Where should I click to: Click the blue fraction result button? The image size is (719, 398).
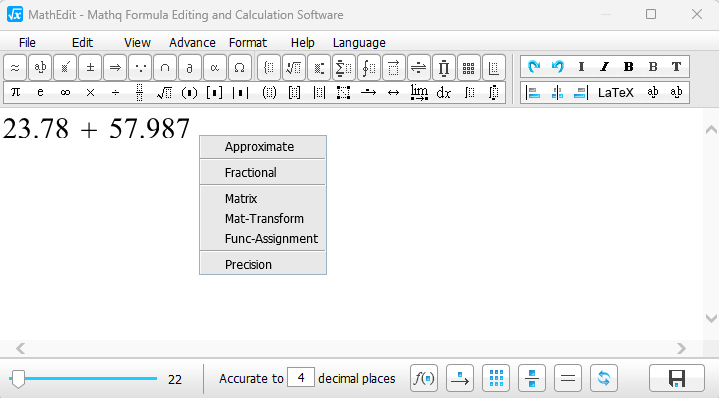[532, 378]
